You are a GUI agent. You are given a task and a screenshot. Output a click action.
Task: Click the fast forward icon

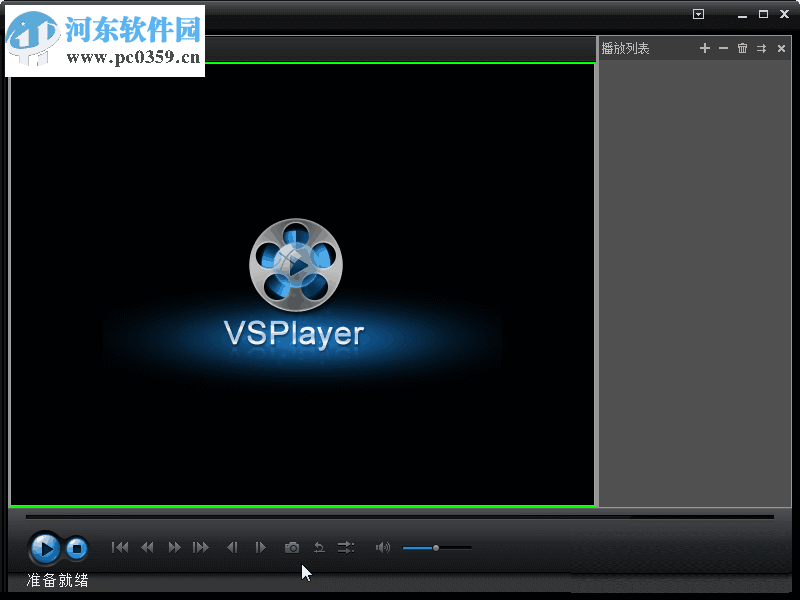174,547
